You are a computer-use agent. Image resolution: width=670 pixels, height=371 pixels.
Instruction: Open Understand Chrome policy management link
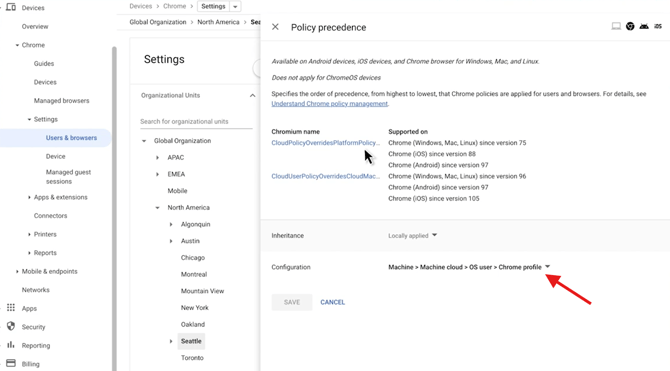click(329, 104)
